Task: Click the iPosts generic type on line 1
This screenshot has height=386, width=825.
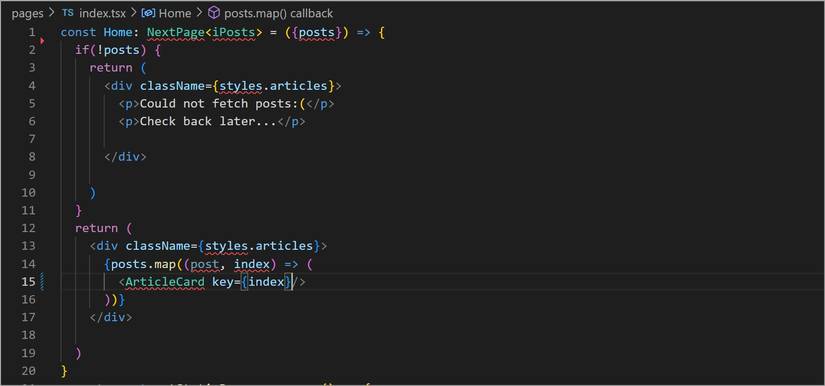Action: point(234,33)
